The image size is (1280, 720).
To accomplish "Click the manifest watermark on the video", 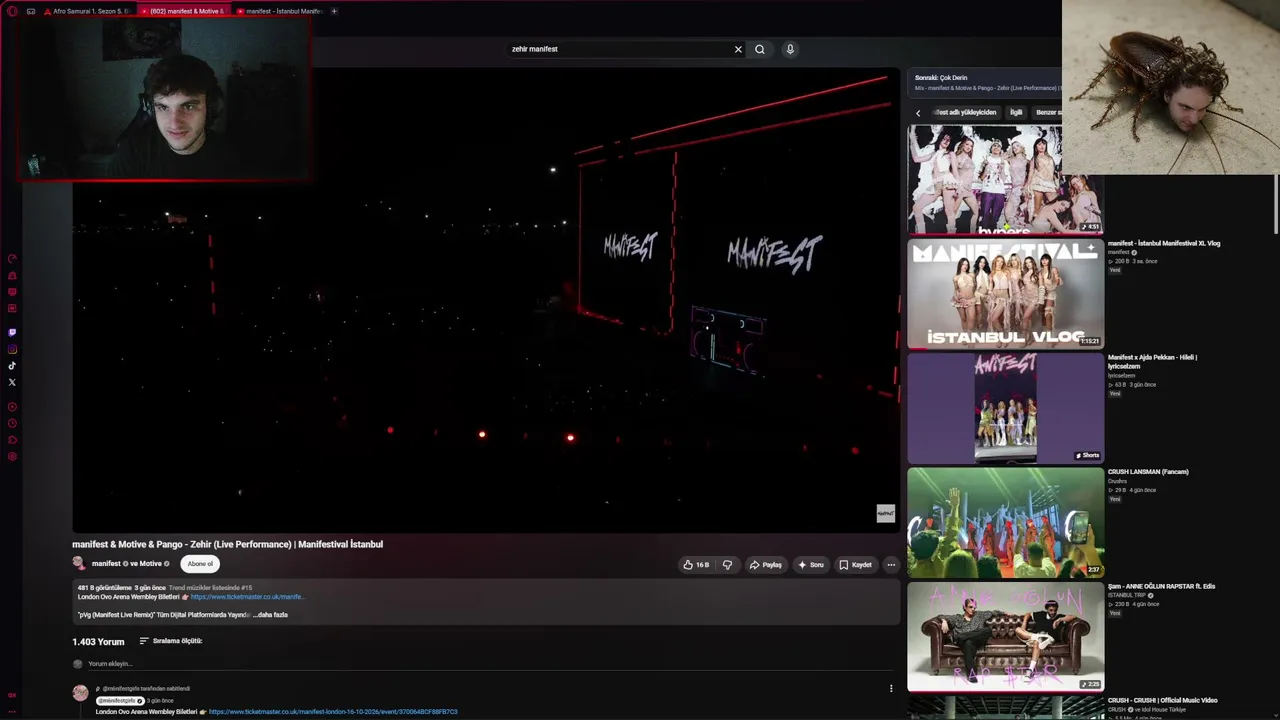I will click(886, 514).
